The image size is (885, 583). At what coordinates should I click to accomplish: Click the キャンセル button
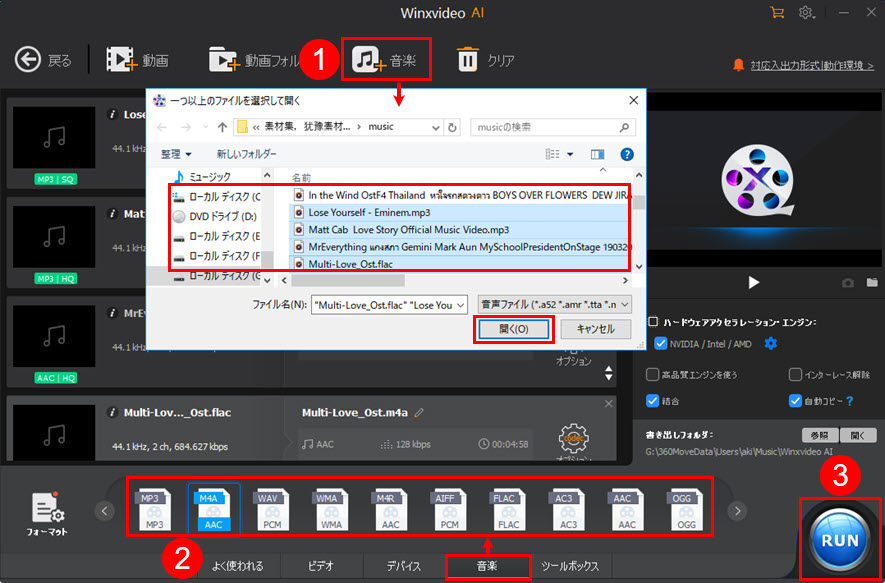click(x=595, y=330)
